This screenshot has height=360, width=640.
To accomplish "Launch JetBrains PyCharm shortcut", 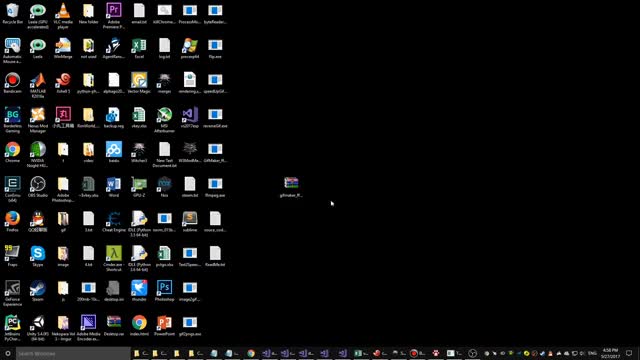I will coord(12,328).
